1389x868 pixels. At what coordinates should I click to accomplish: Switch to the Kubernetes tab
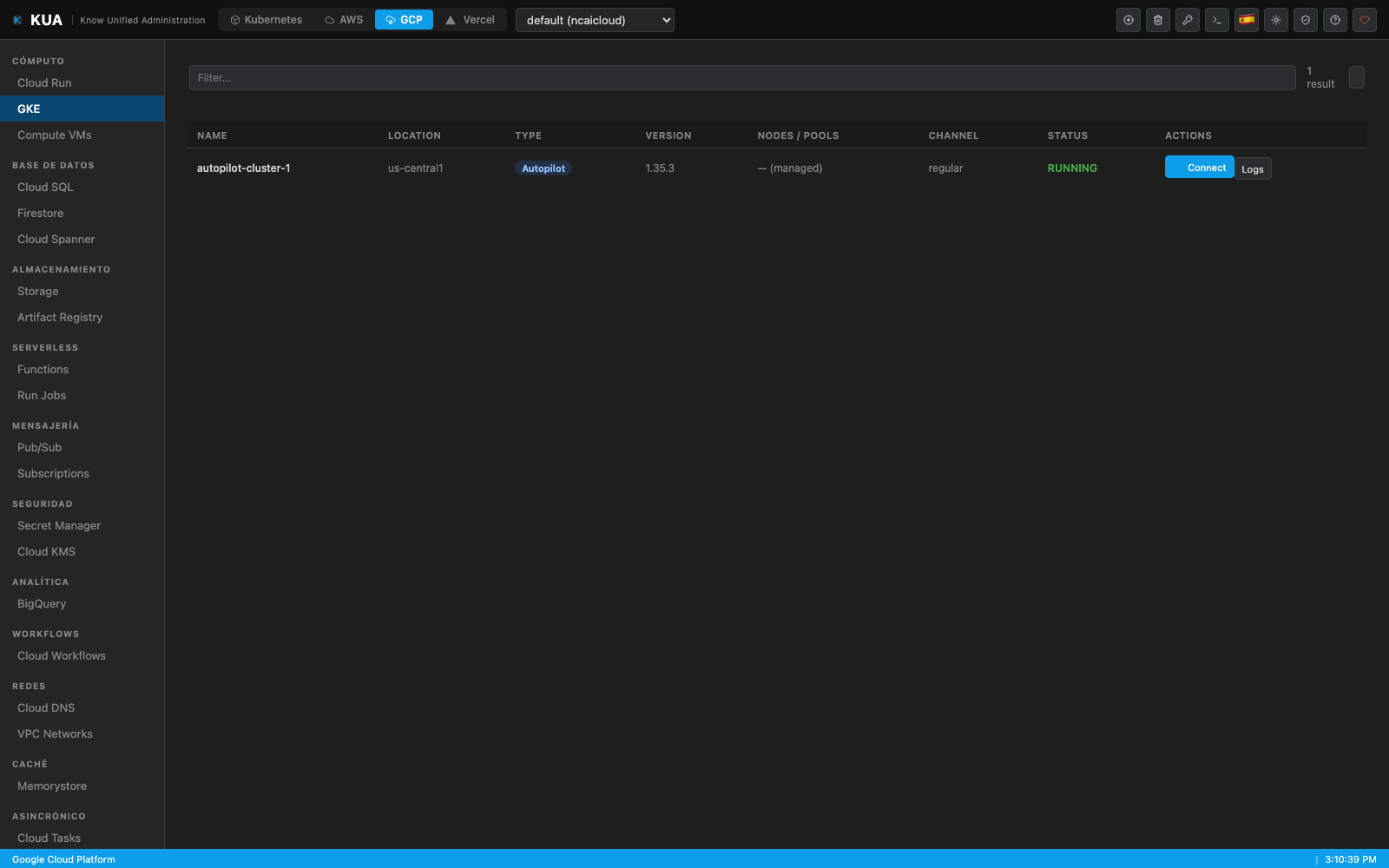pos(267,20)
